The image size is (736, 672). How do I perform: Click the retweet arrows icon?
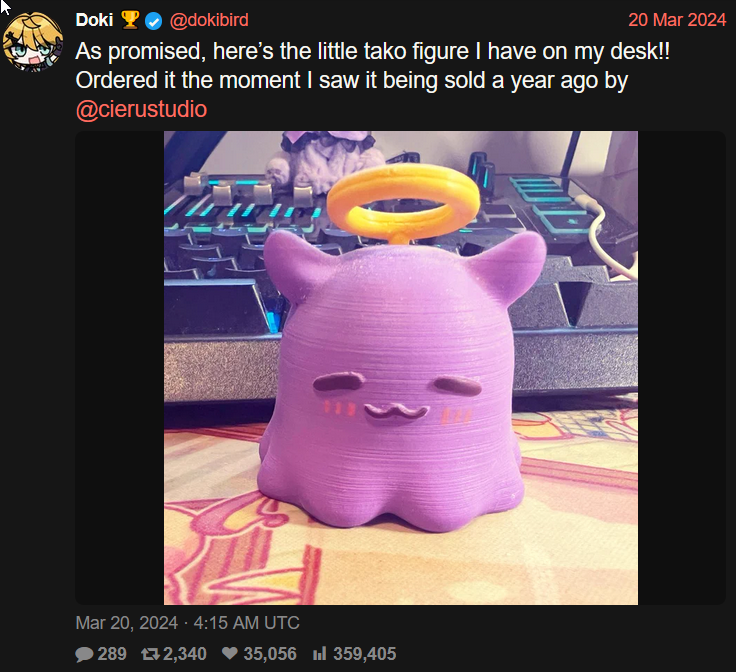pyautogui.click(x=151, y=654)
